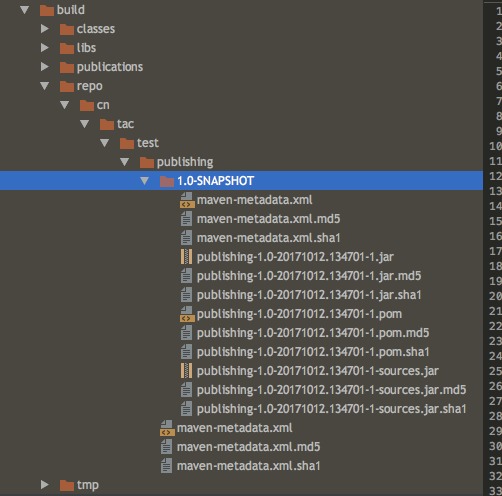Viewport: 502px width, 496px height.
Task: Click the file icon of pom.sha1
Action: tap(186, 352)
